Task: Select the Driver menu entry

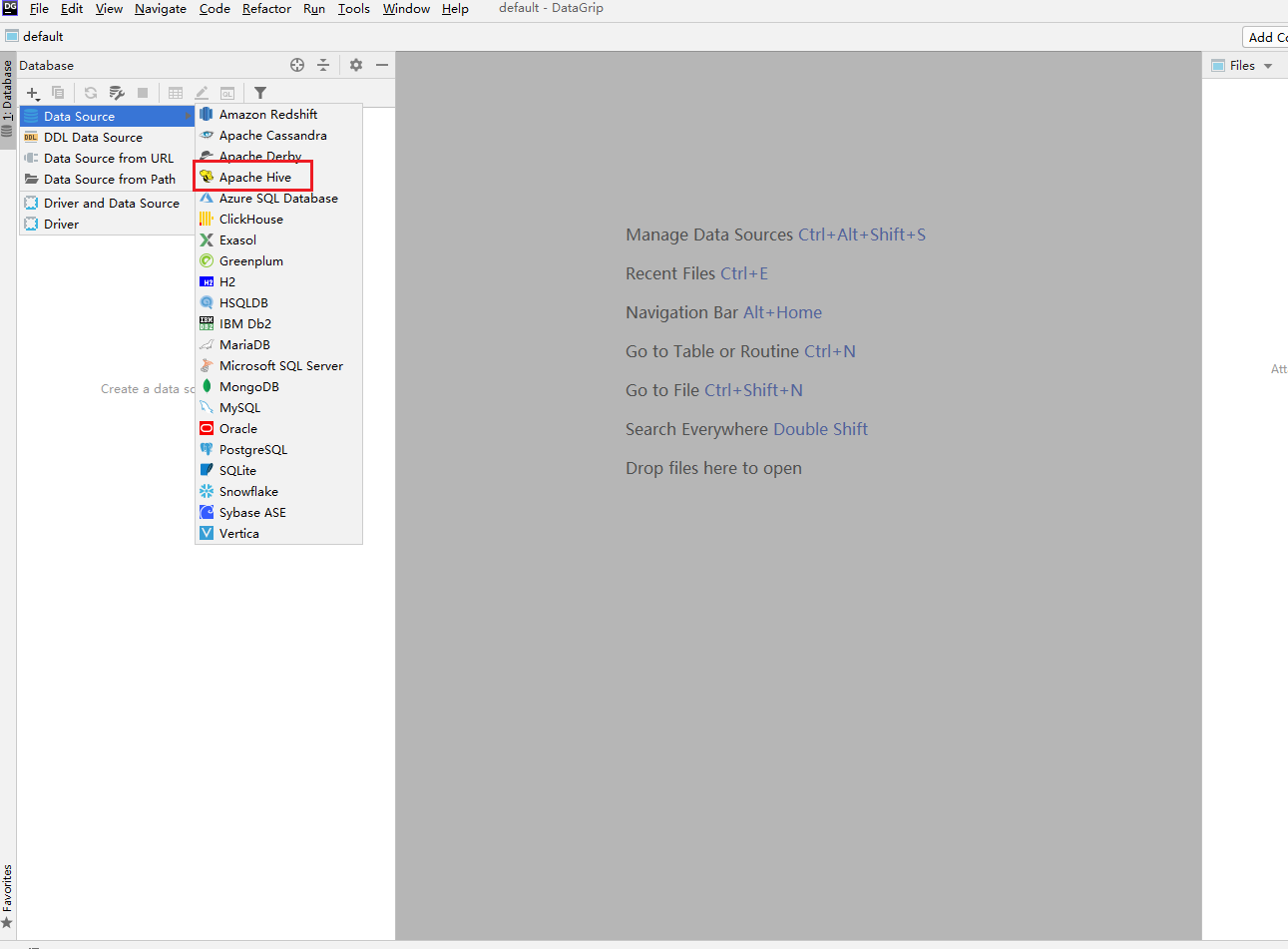Action: coord(107,224)
